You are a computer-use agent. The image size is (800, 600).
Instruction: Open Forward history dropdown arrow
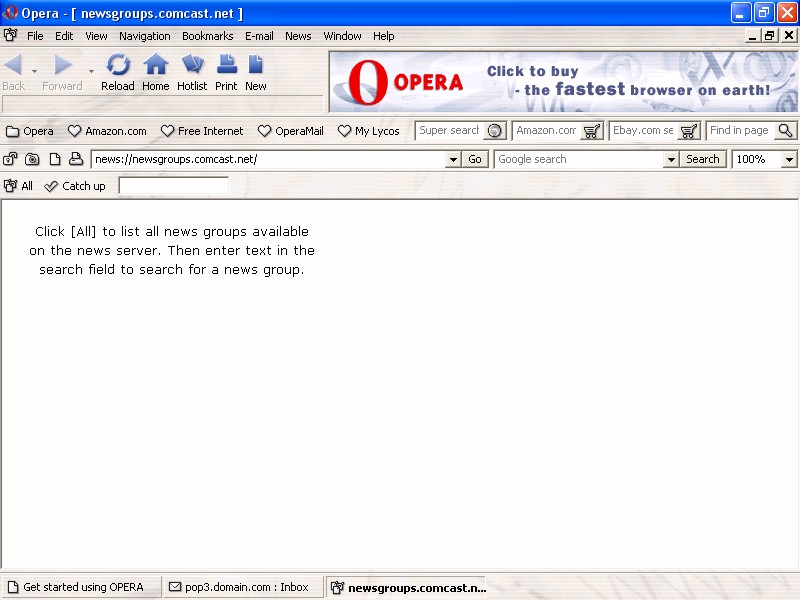point(91,71)
